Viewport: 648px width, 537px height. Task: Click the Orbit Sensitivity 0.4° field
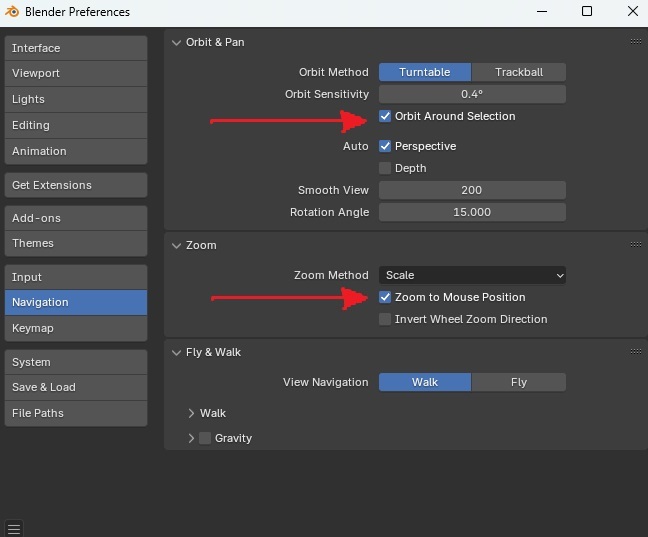[472, 94]
